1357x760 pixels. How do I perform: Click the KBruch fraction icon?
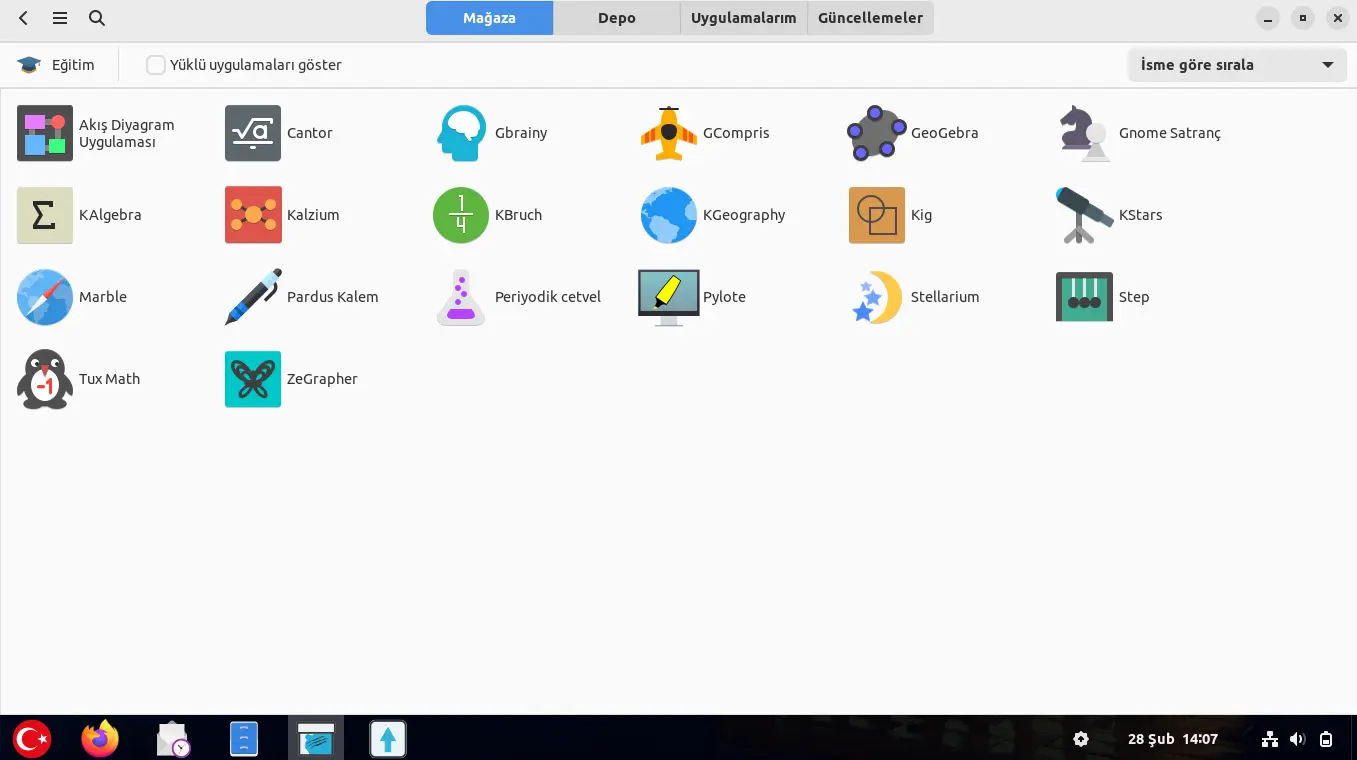[461, 215]
